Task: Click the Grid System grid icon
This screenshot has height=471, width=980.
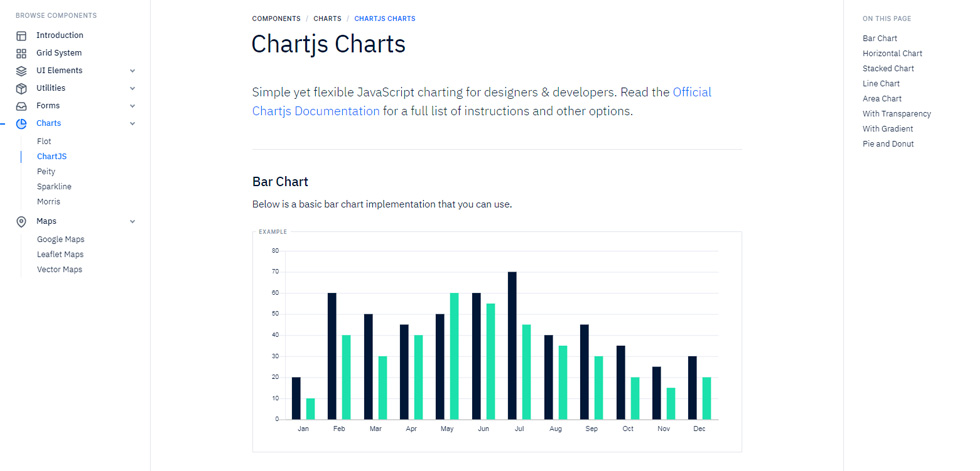Action: coord(21,53)
